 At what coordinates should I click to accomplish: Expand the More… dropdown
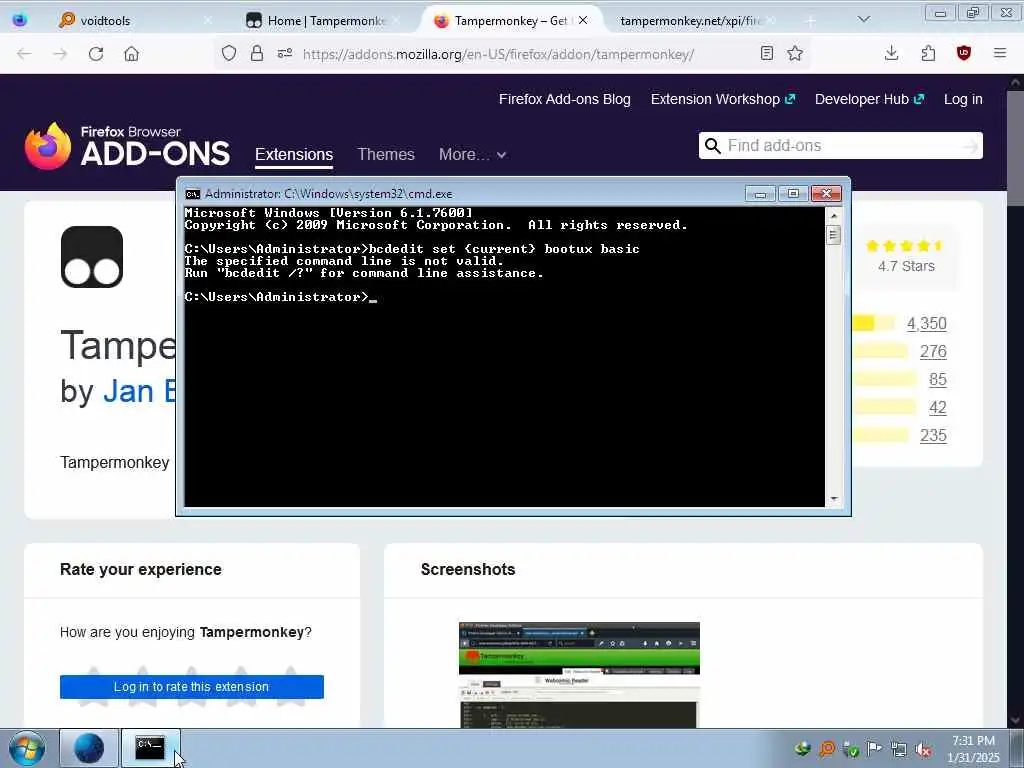point(472,155)
